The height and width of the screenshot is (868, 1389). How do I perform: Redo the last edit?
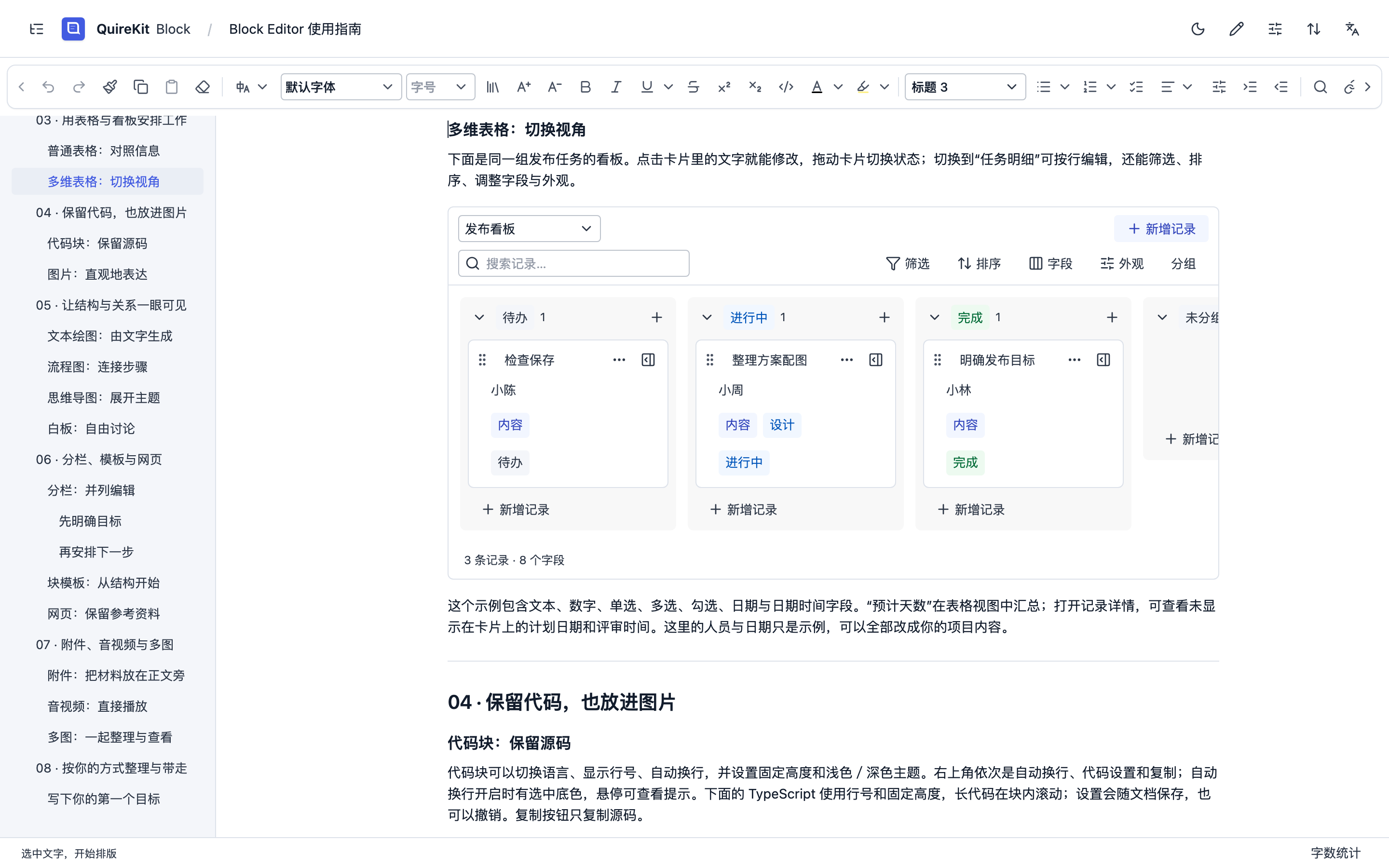click(79, 87)
